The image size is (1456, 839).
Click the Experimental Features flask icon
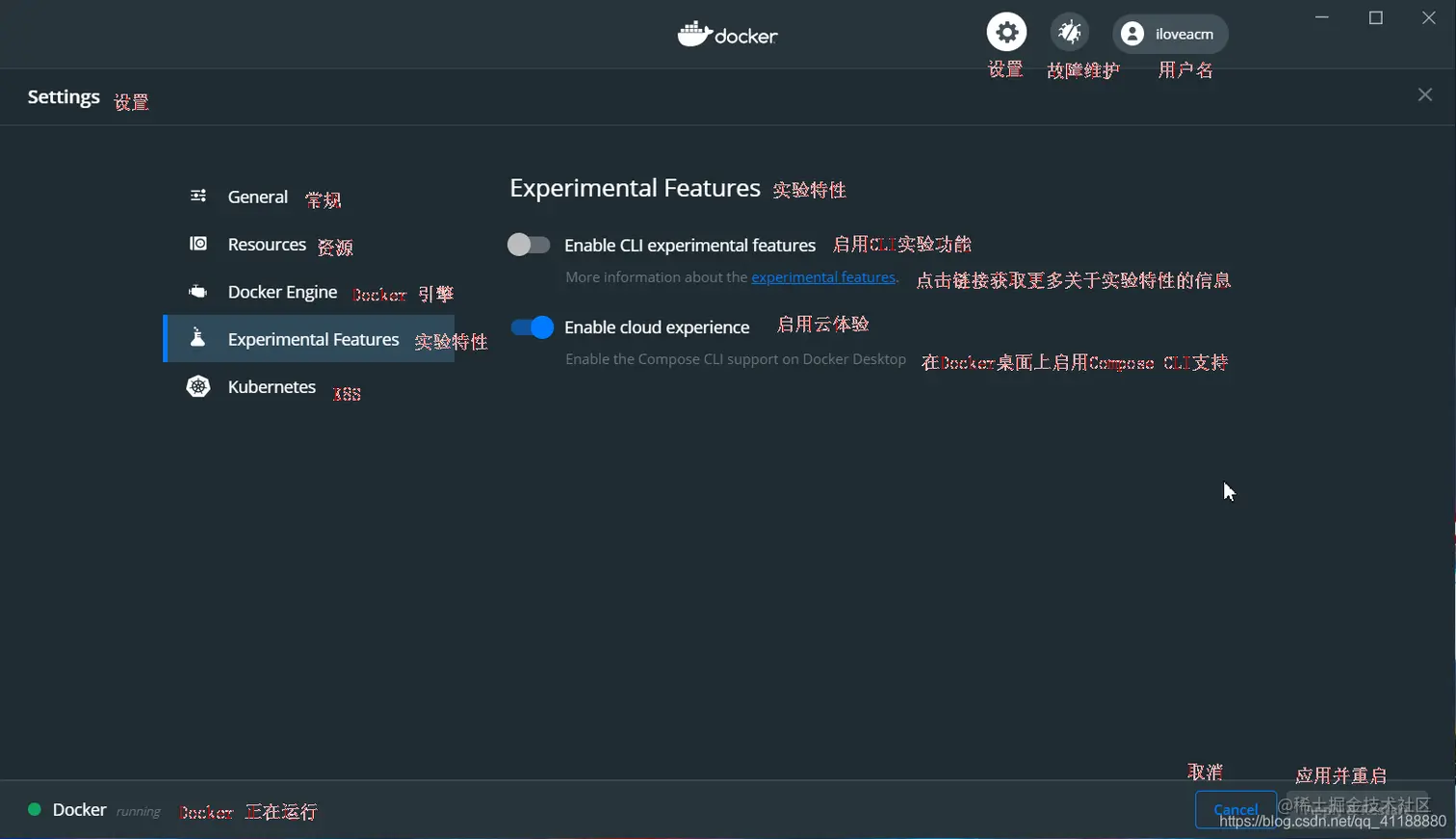click(x=197, y=337)
